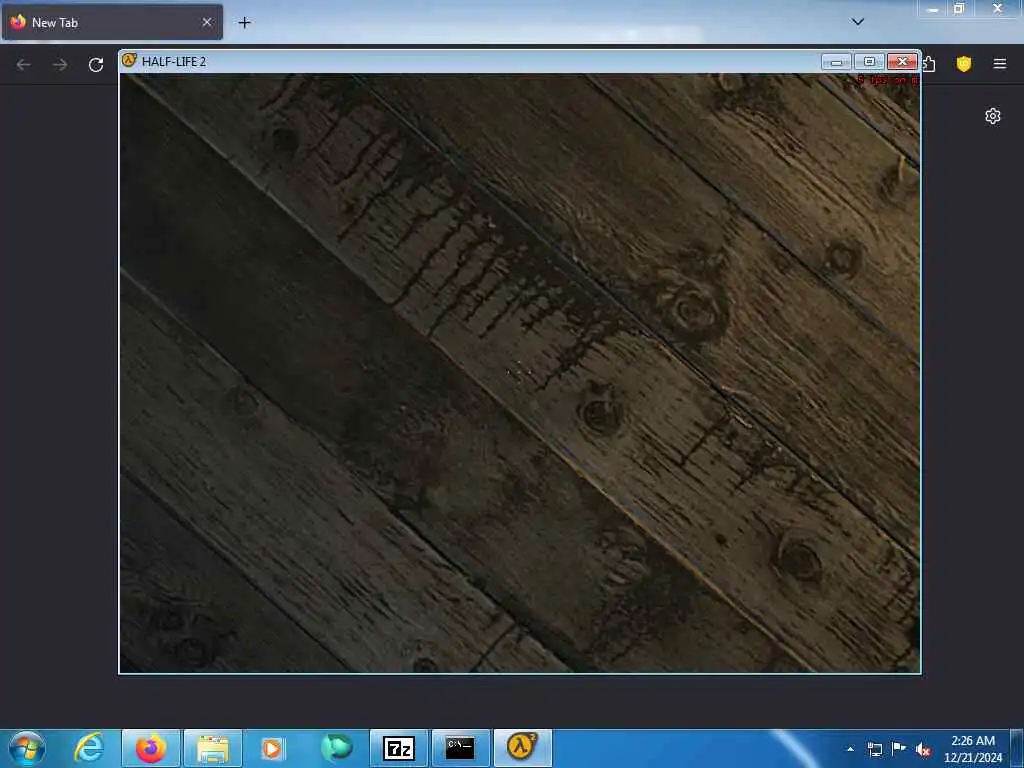Close the New Tab tab
The image size is (1024, 768).
[x=206, y=22]
